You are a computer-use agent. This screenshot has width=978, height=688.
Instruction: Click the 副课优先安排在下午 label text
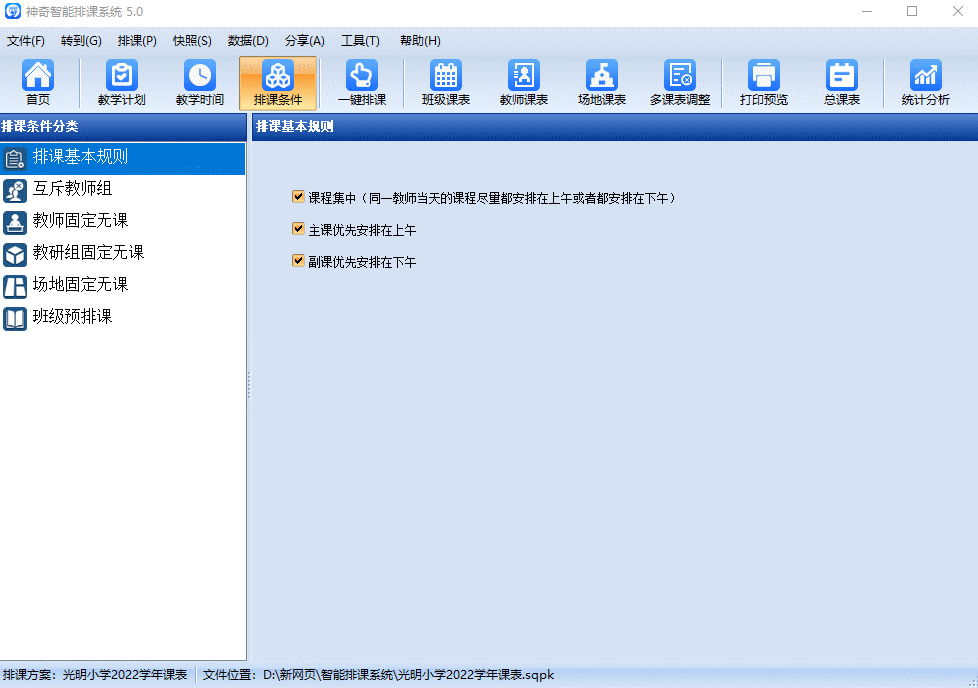[x=362, y=262]
